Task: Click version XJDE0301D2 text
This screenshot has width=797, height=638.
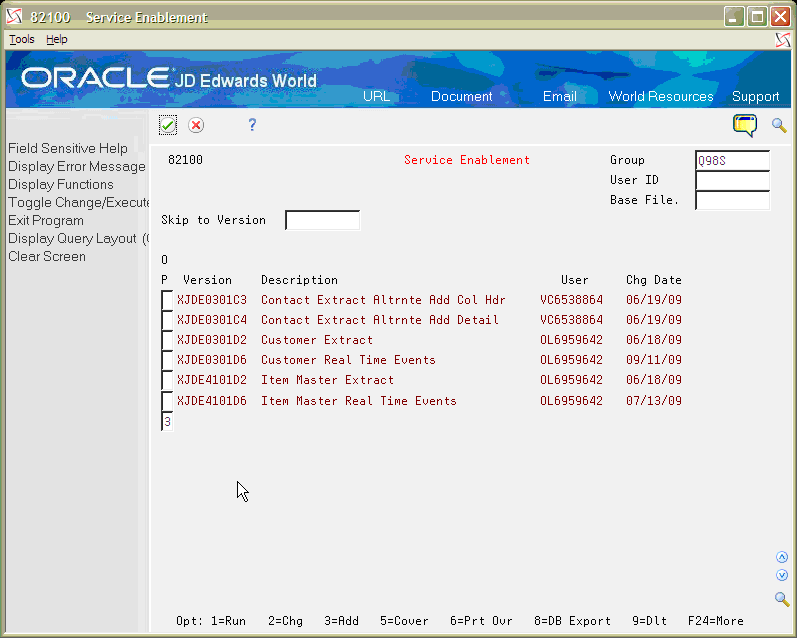Action: (212, 340)
